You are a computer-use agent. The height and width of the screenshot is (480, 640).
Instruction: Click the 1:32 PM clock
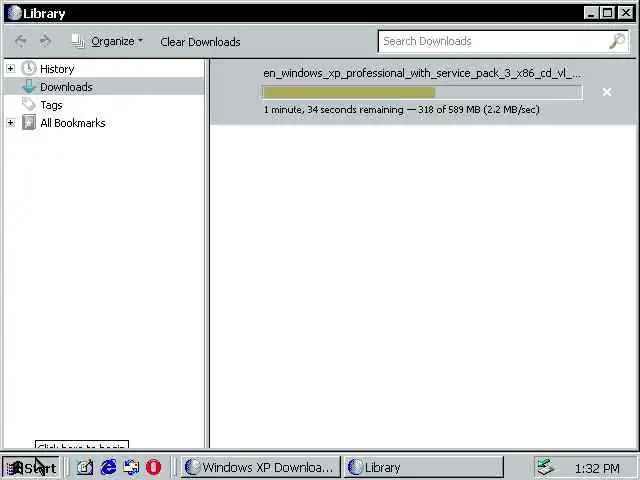[597, 468]
